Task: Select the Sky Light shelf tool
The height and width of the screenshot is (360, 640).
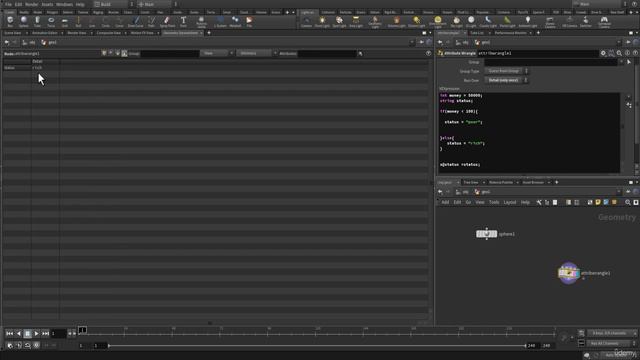Action: pyautogui.click(x=456, y=22)
